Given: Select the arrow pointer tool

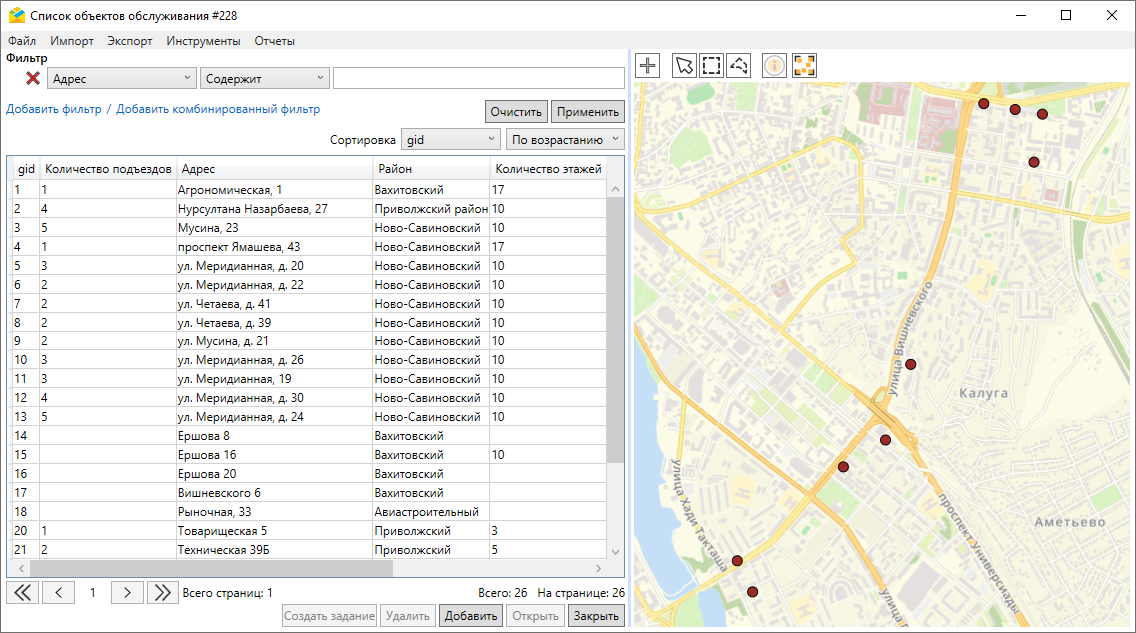Looking at the screenshot, I should [x=684, y=66].
